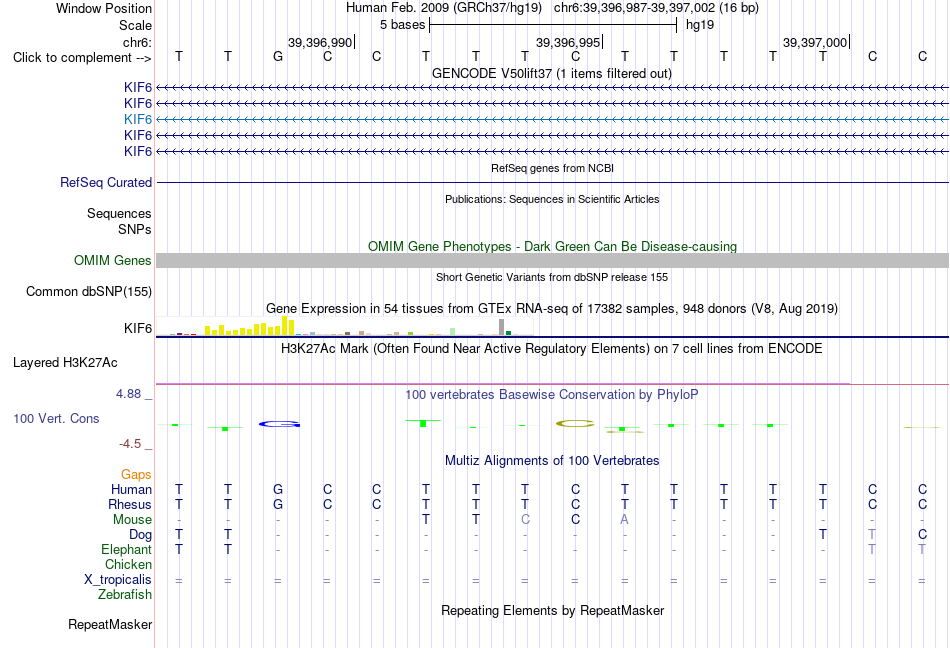Click the Sequences track label

119,213
